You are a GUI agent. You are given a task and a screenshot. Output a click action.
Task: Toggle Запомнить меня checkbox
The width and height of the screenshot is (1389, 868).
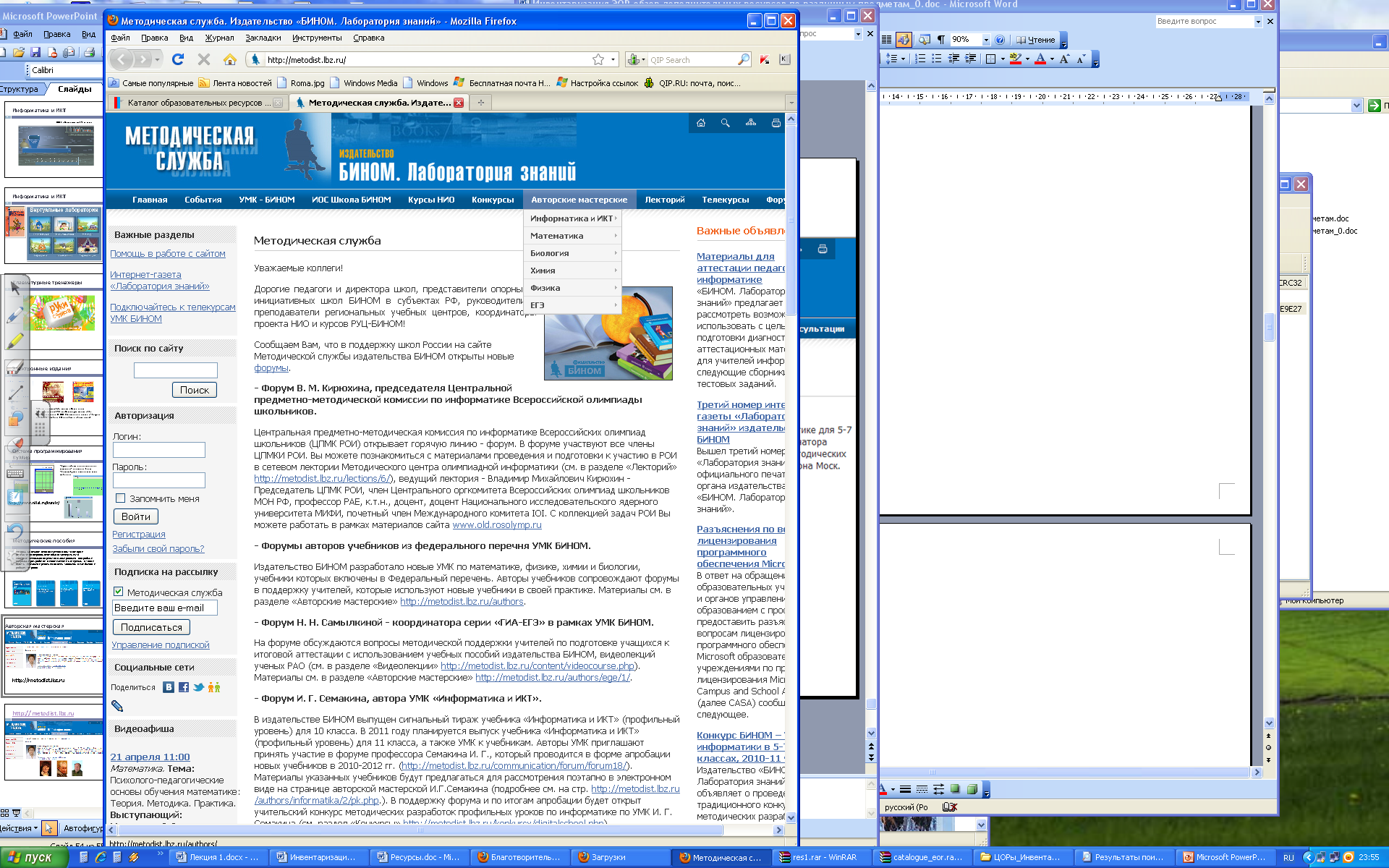(121, 498)
